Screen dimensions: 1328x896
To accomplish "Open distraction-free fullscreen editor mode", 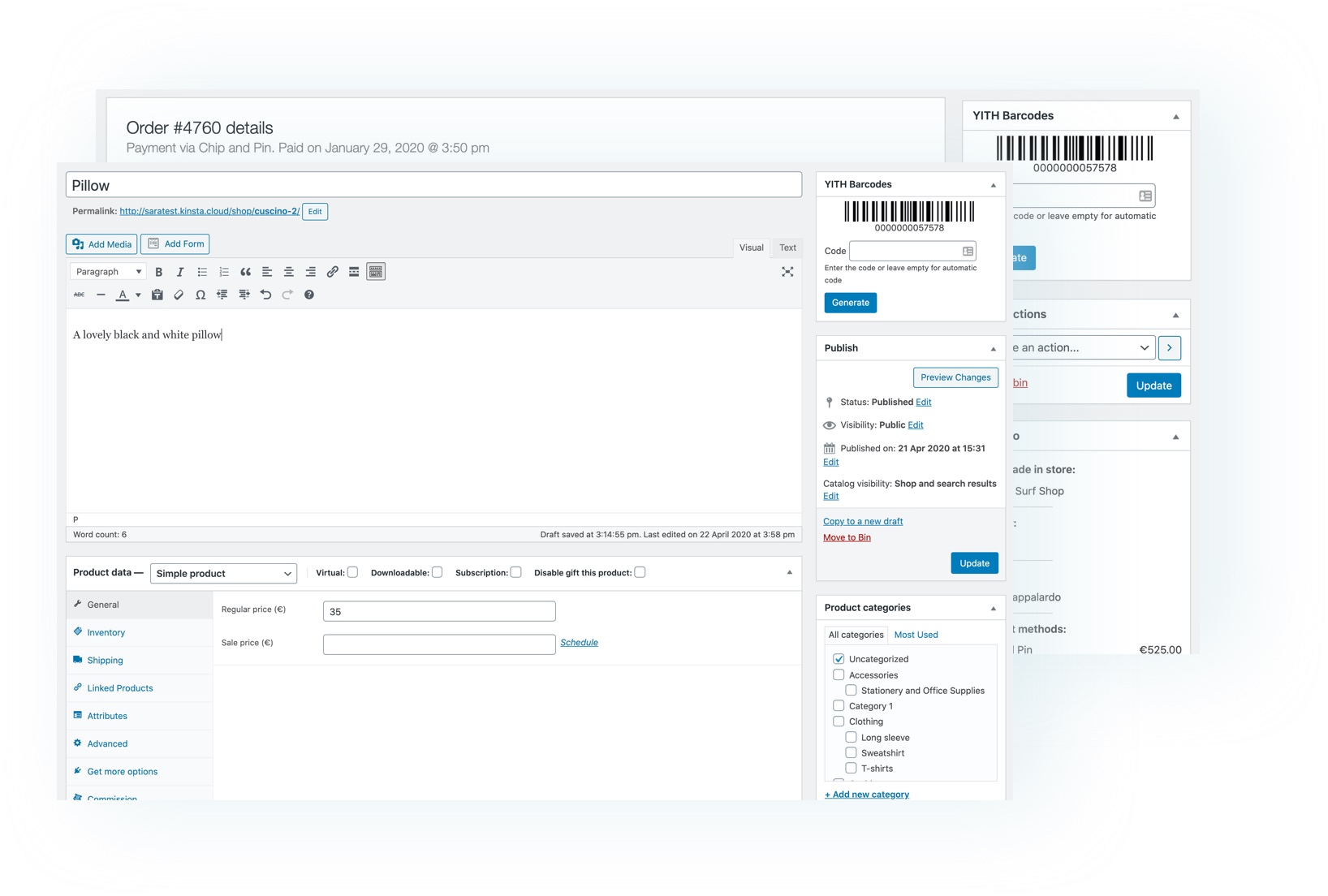I will (x=787, y=272).
